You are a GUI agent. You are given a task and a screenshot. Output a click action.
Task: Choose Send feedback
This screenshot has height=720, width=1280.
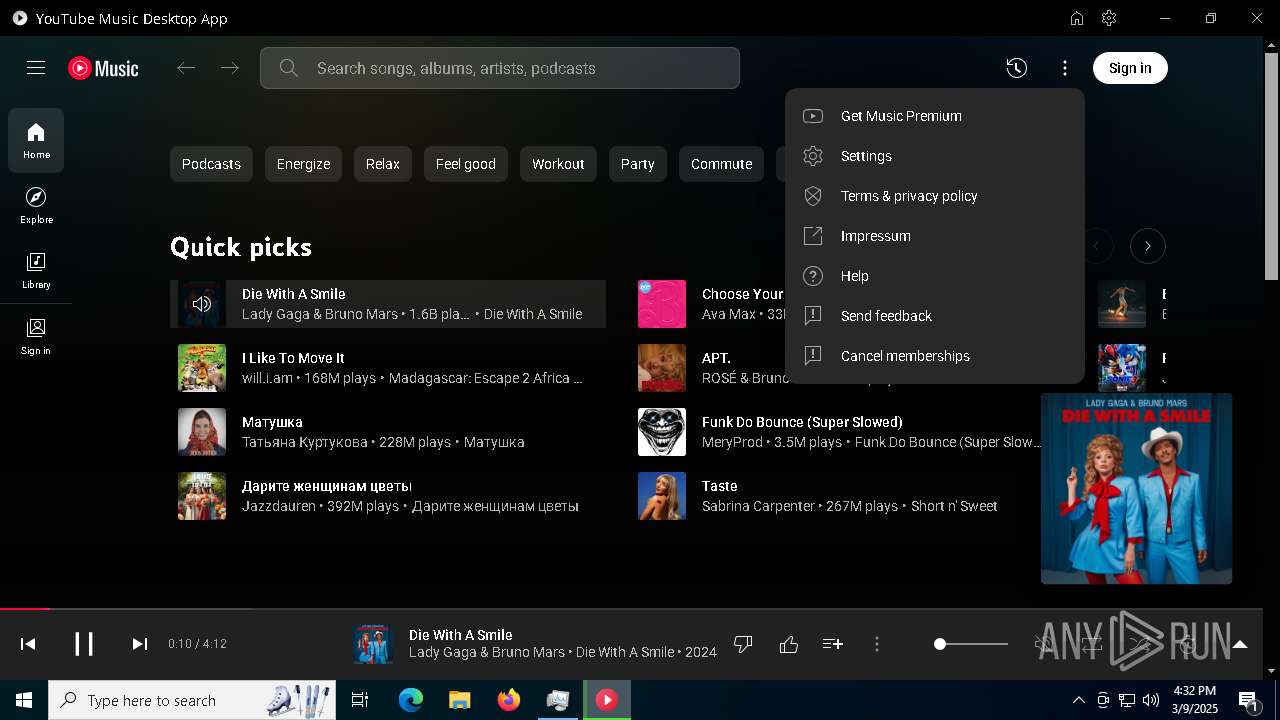(935, 316)
